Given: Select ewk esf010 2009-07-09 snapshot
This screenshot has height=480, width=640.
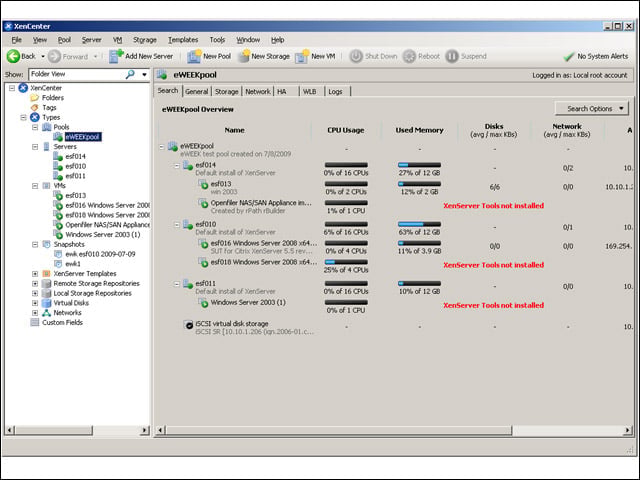Looking at the screenshot, I should click(100, 254).
